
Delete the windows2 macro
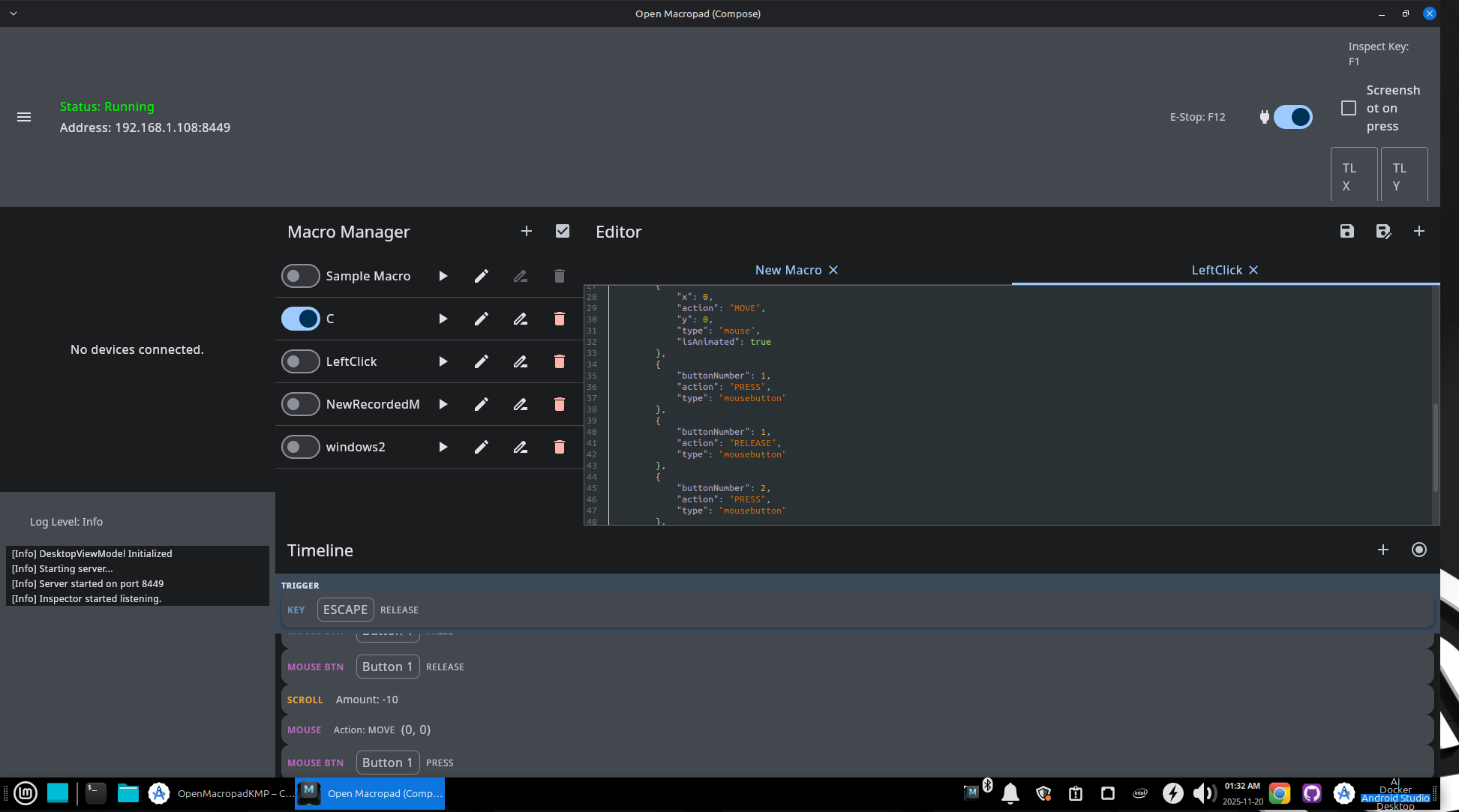point(559,447)
